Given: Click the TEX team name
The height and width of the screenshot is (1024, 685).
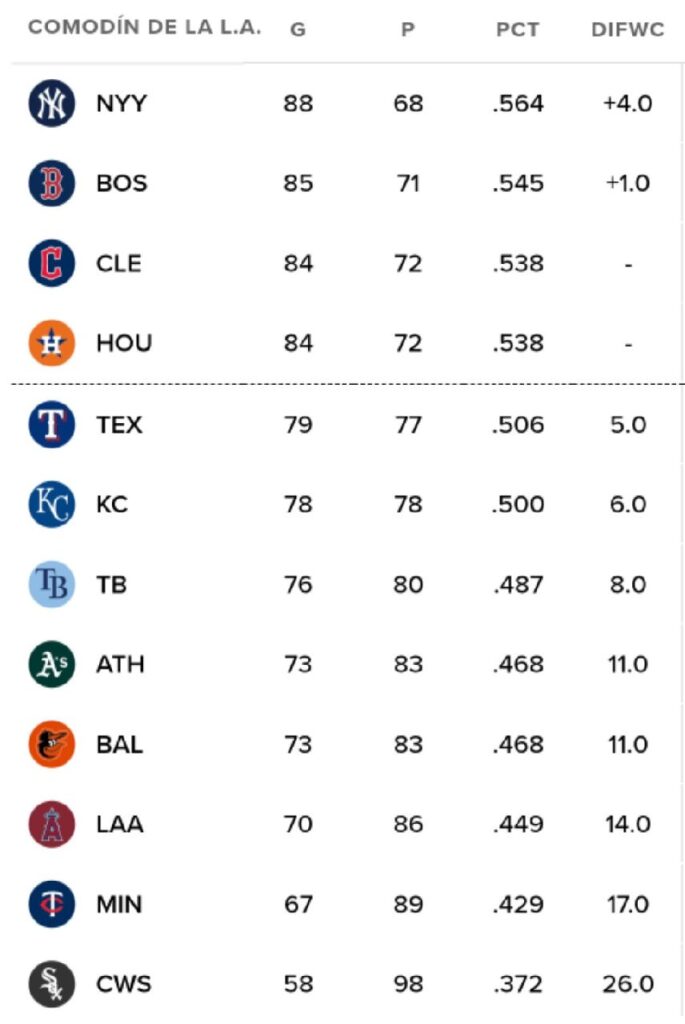Looking at the screenshot, I should tap(119, 425).
